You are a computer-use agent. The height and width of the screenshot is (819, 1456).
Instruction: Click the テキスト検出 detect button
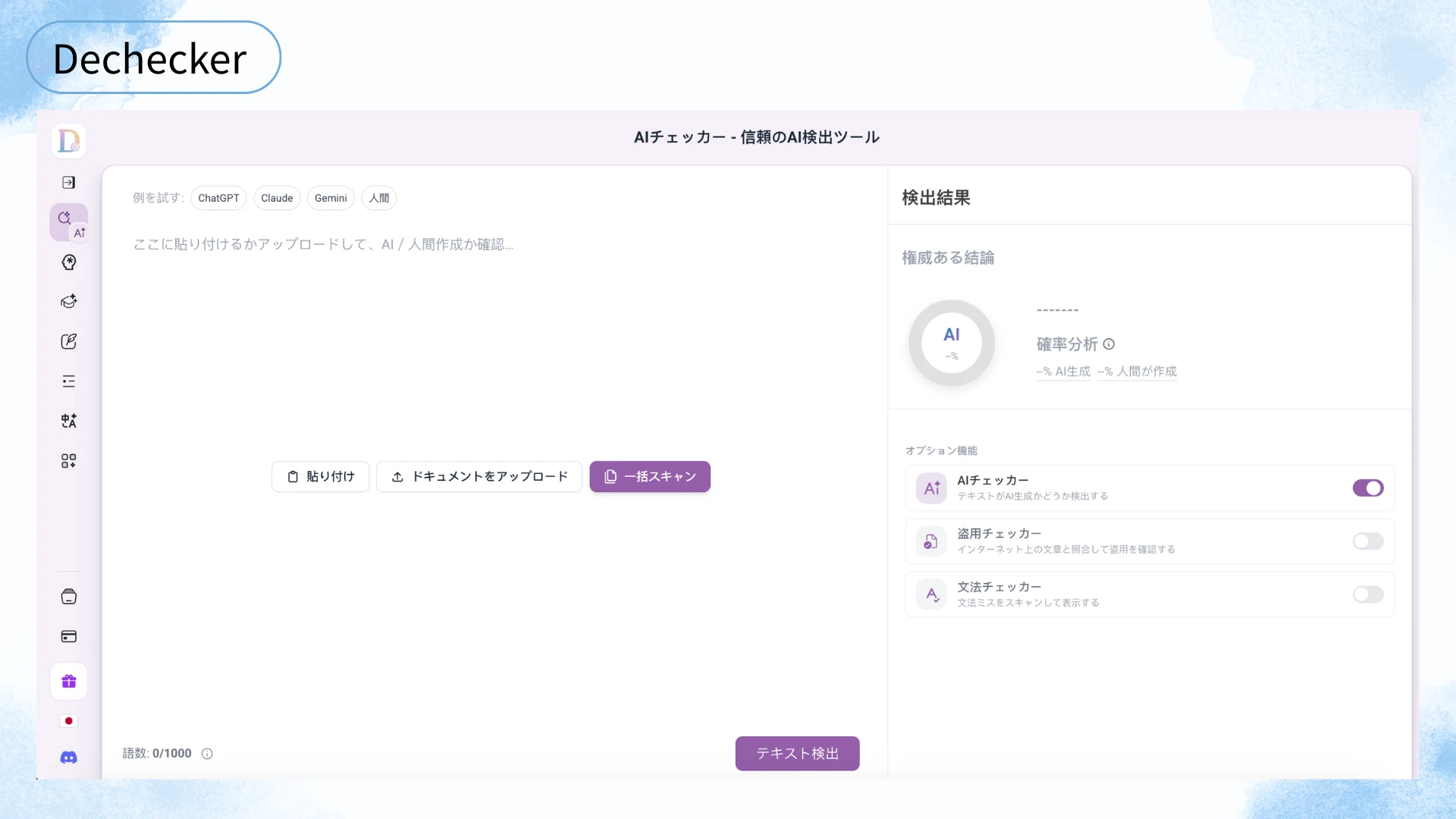coord(797,754)
